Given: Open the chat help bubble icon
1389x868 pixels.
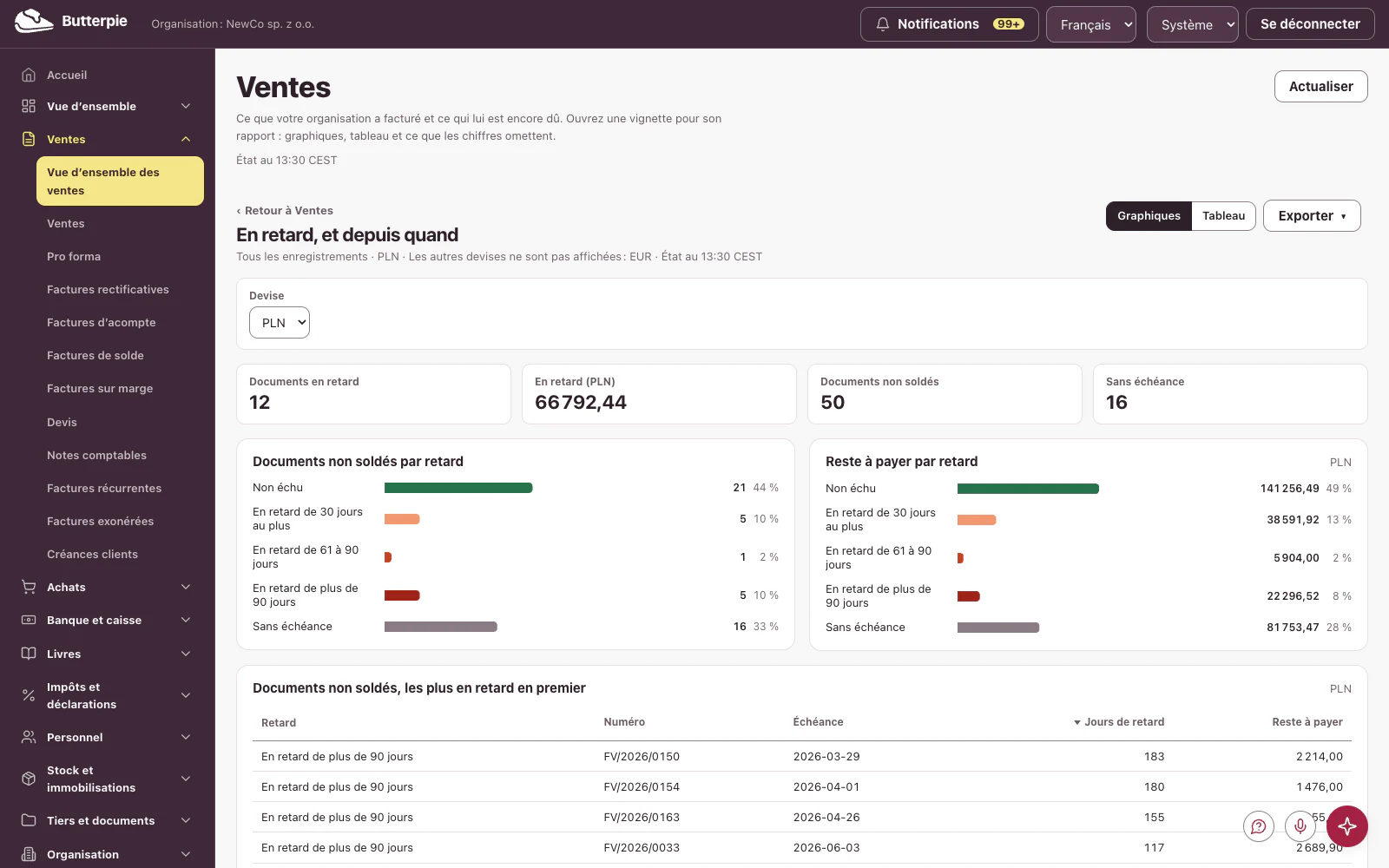Looking at the screenshot, I should click(x=1259, y=826).
